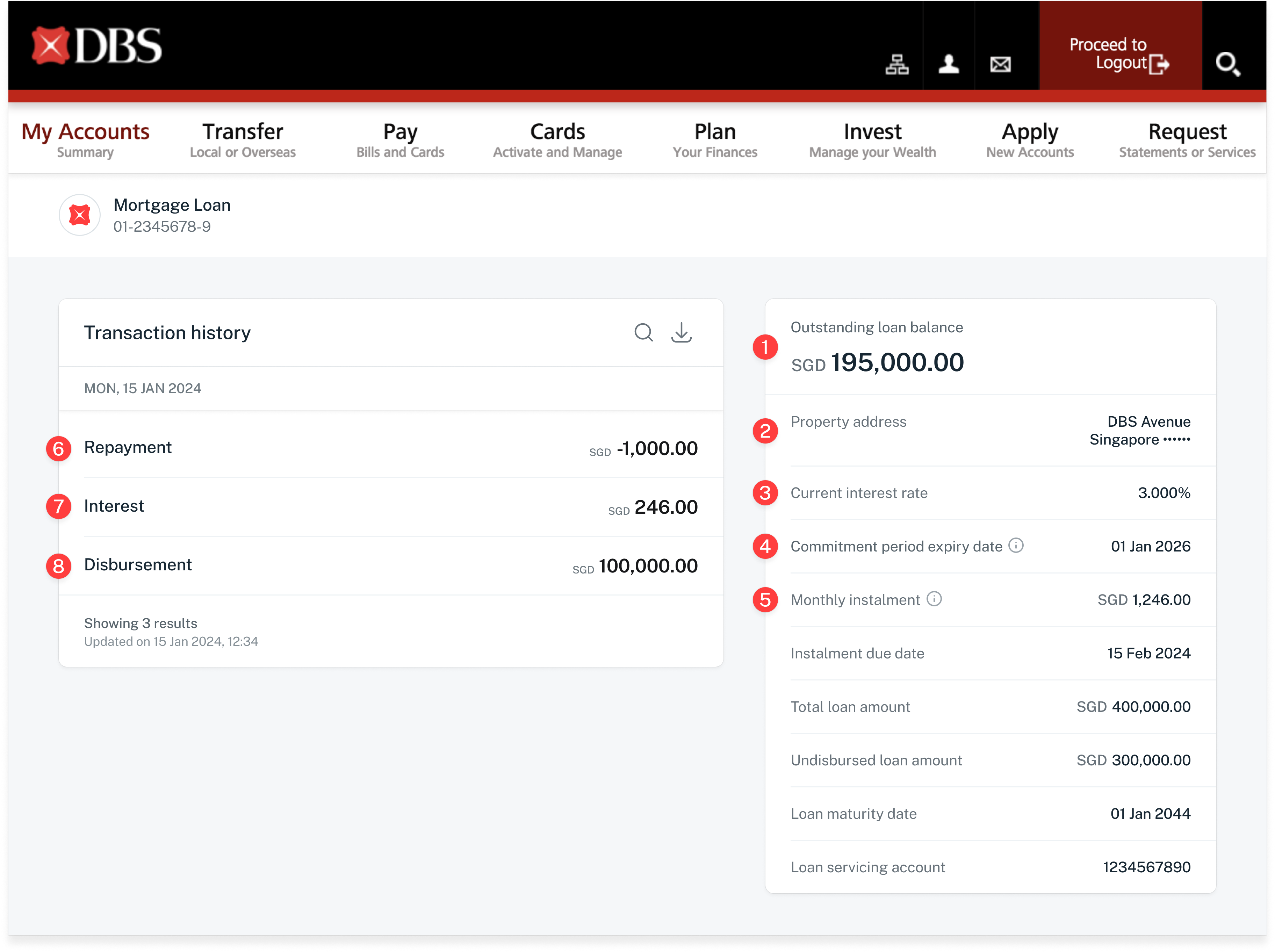The width and height of the screenshot is (1275, 952).
Task: Click the 3.000% interest rate value
Action: point(1164,493)
